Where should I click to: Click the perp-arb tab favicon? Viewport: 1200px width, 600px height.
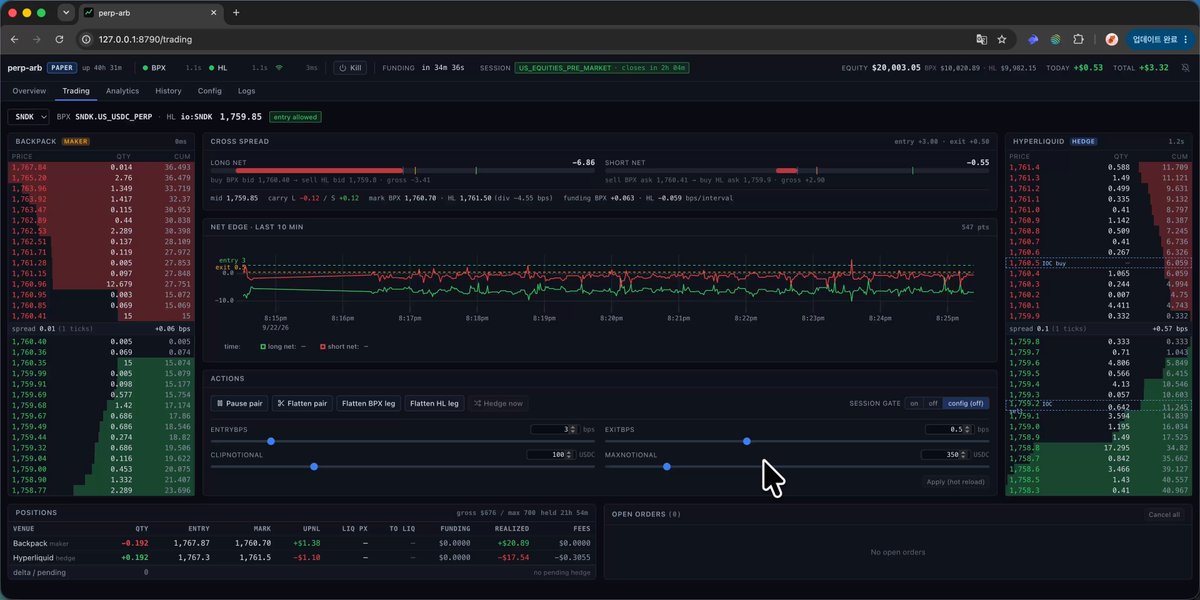pos(89,13)
